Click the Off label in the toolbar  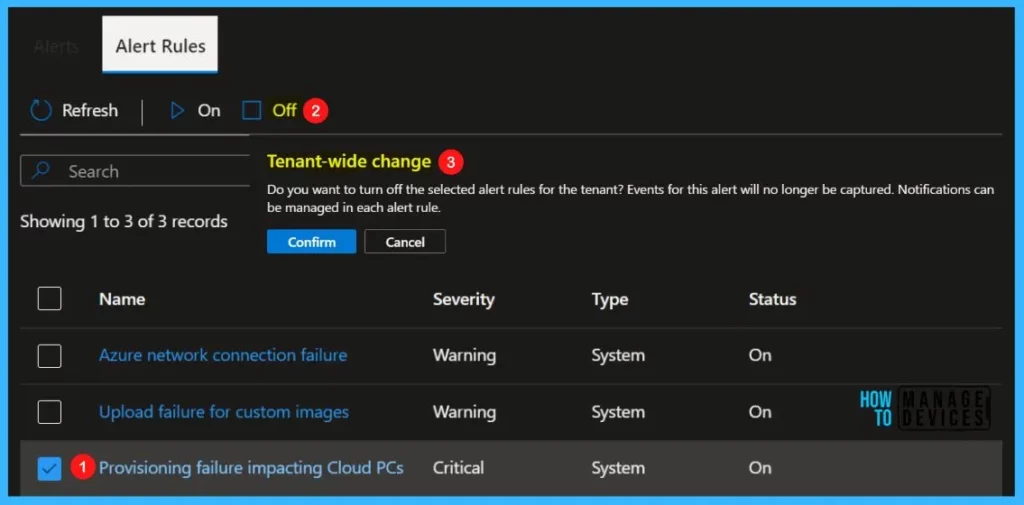pos(285,110)
